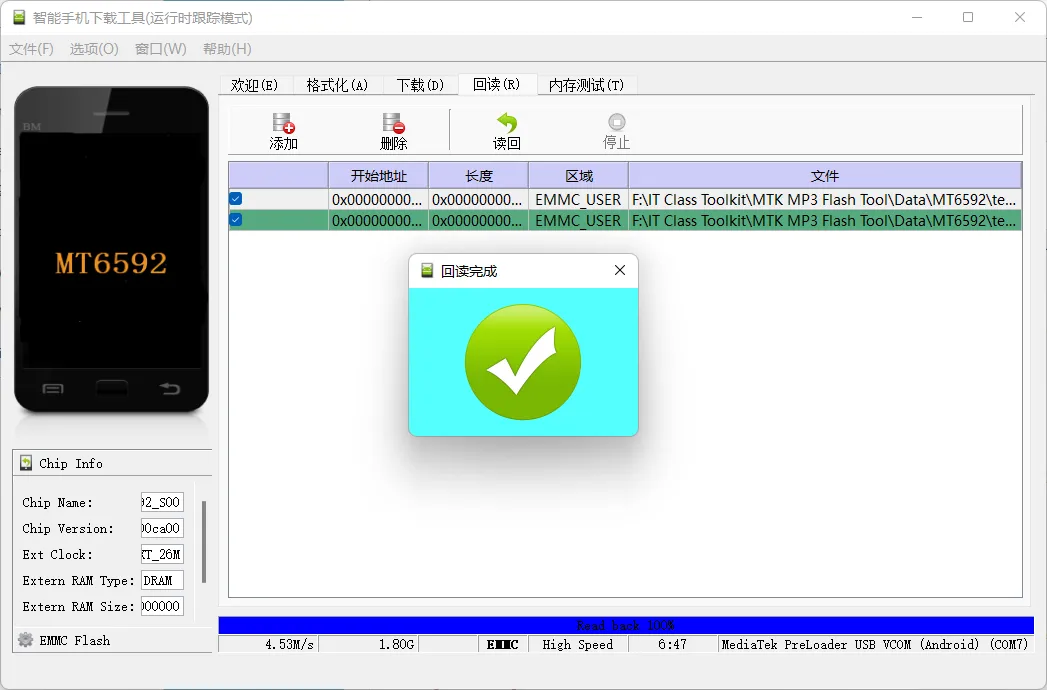Click the 删除 (Delete) database icon
Screen dimensions: 1047x690
[393, 123]
